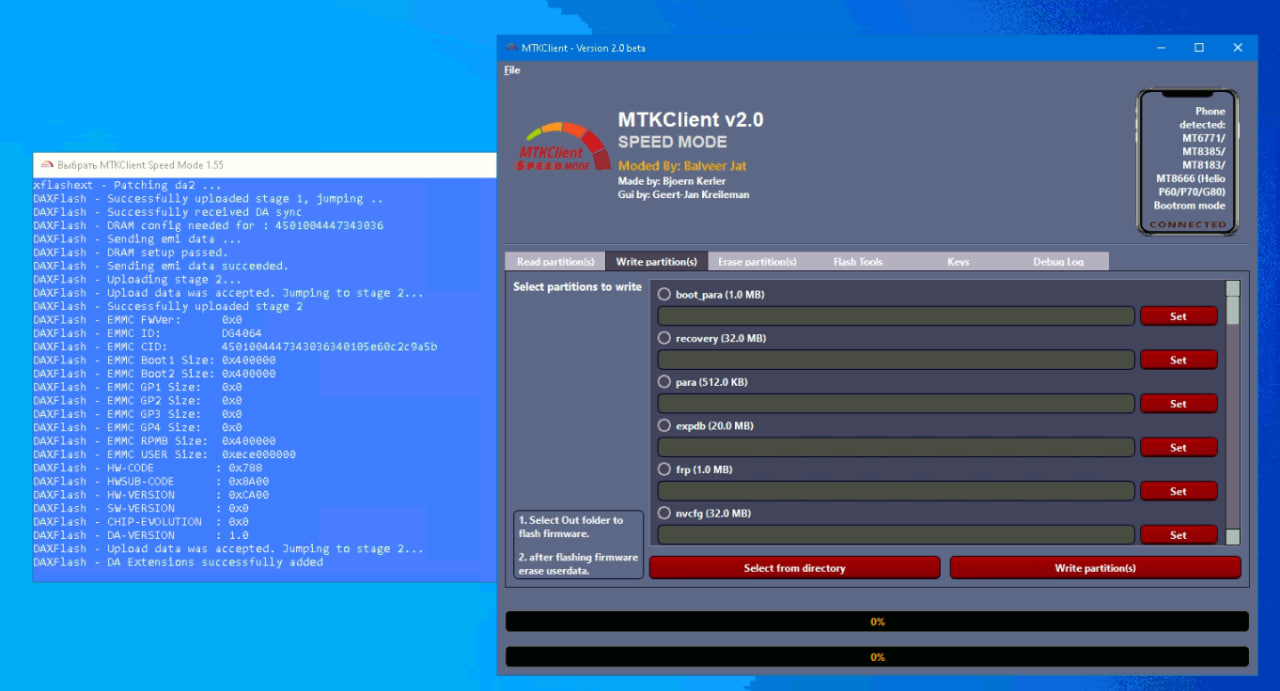Select the boot_para (1.0 MB) partition radio
Viewport: 1280px width, 691px height.
tap(664, 294)
